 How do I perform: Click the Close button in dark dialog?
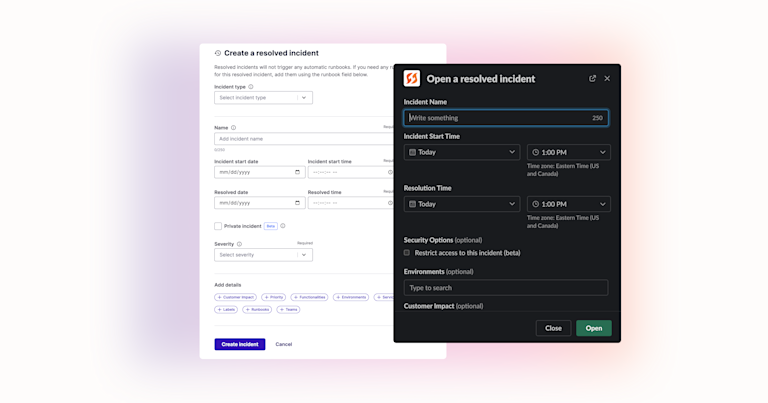pos(553,328)
